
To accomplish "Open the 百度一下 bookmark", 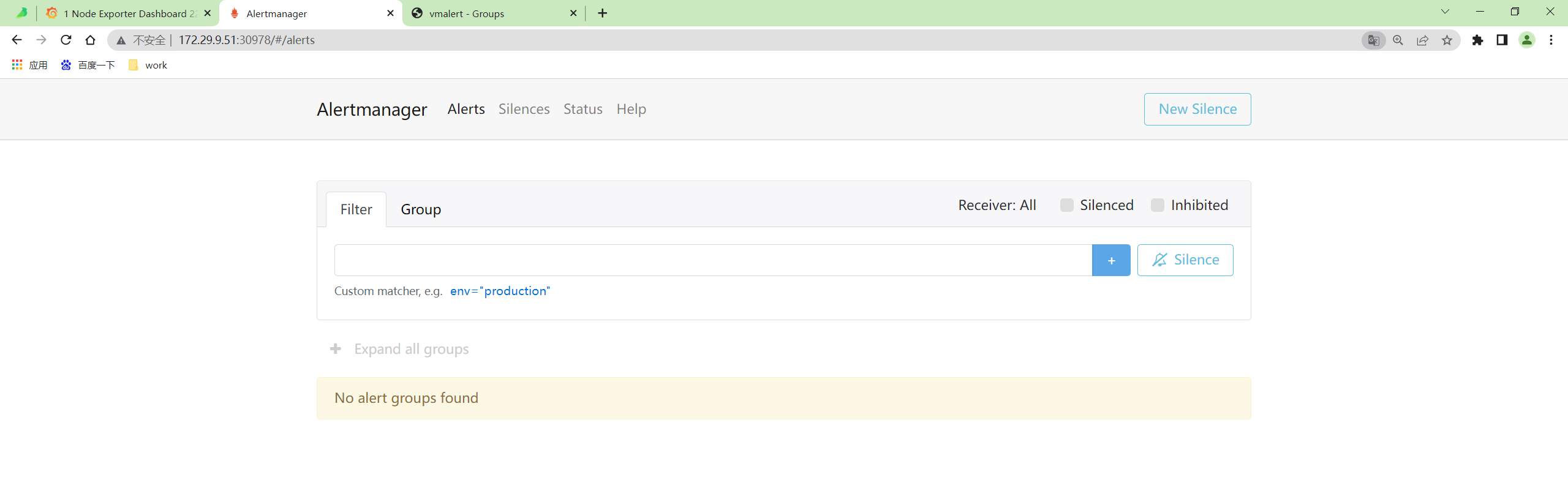I will (88, 65).
